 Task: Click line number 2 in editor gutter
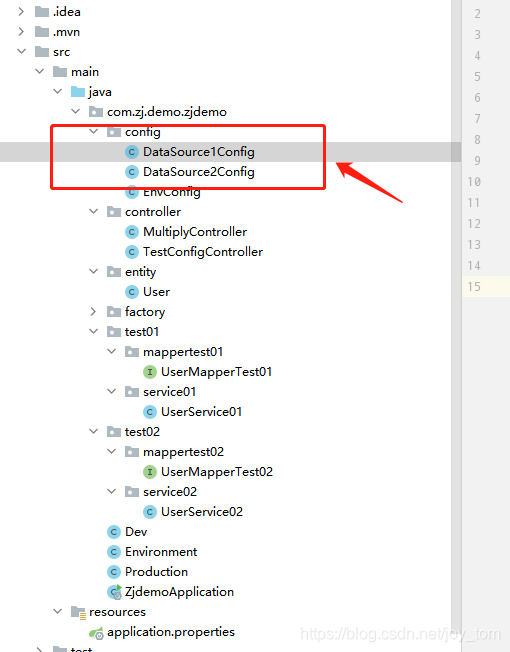coord(477,14)
